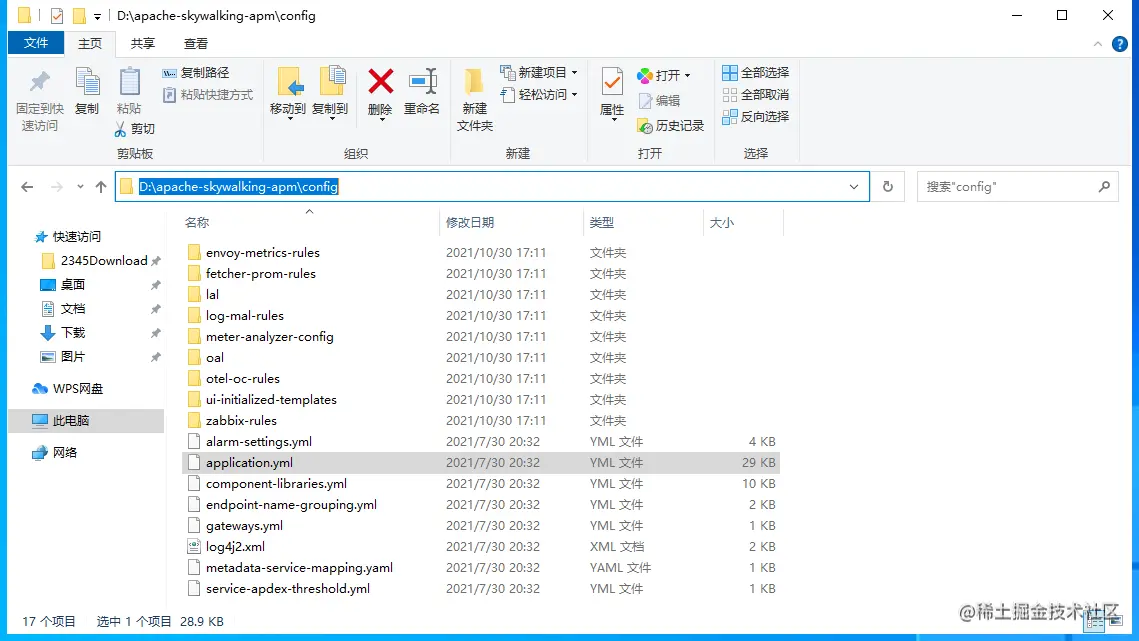Image resolution: width=1139 pixels, height=641 pixels.
Task: Expand the address bar history dropdown
Action: tap(854, 187)
